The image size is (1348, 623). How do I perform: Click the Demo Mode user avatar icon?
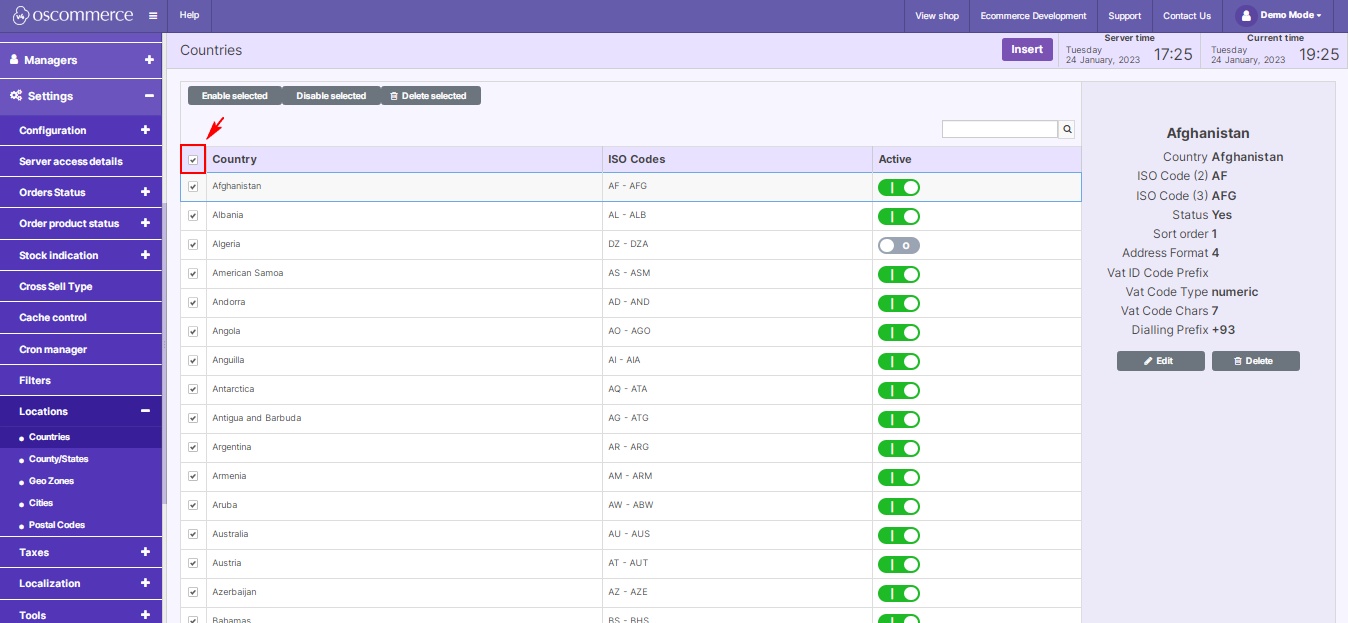(x=1245, y=15)
